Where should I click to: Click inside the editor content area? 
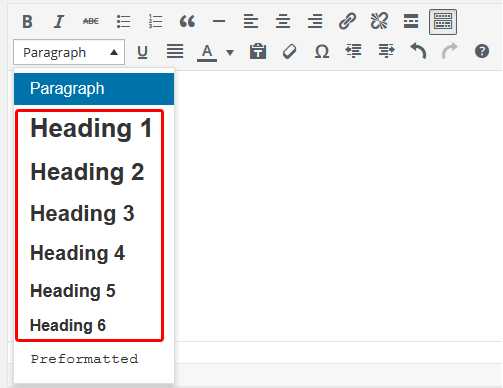coord(337,205)
